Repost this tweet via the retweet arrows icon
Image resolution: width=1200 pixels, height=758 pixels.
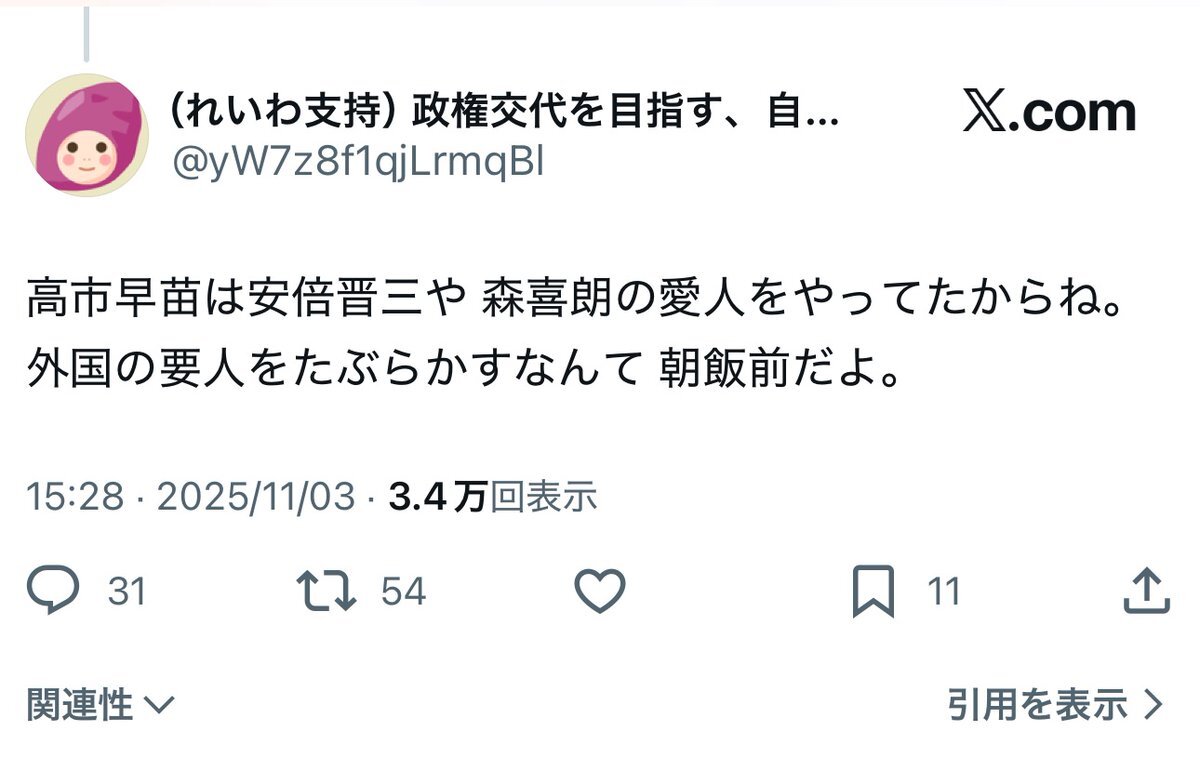click(327, 591)
